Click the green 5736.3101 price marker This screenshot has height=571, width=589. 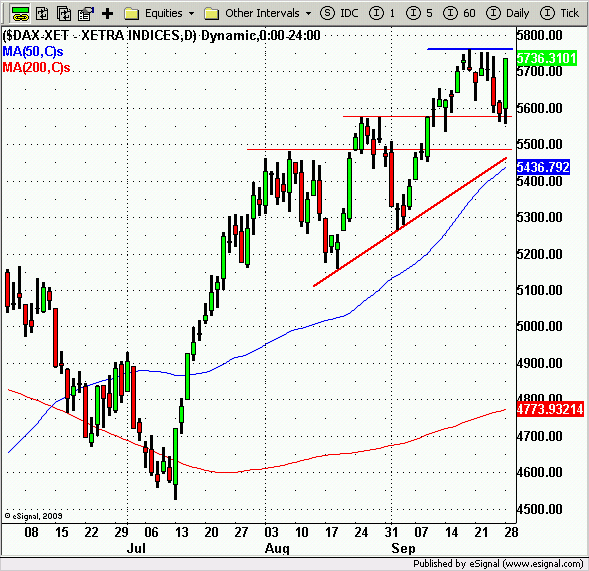(x=547, y=58)
